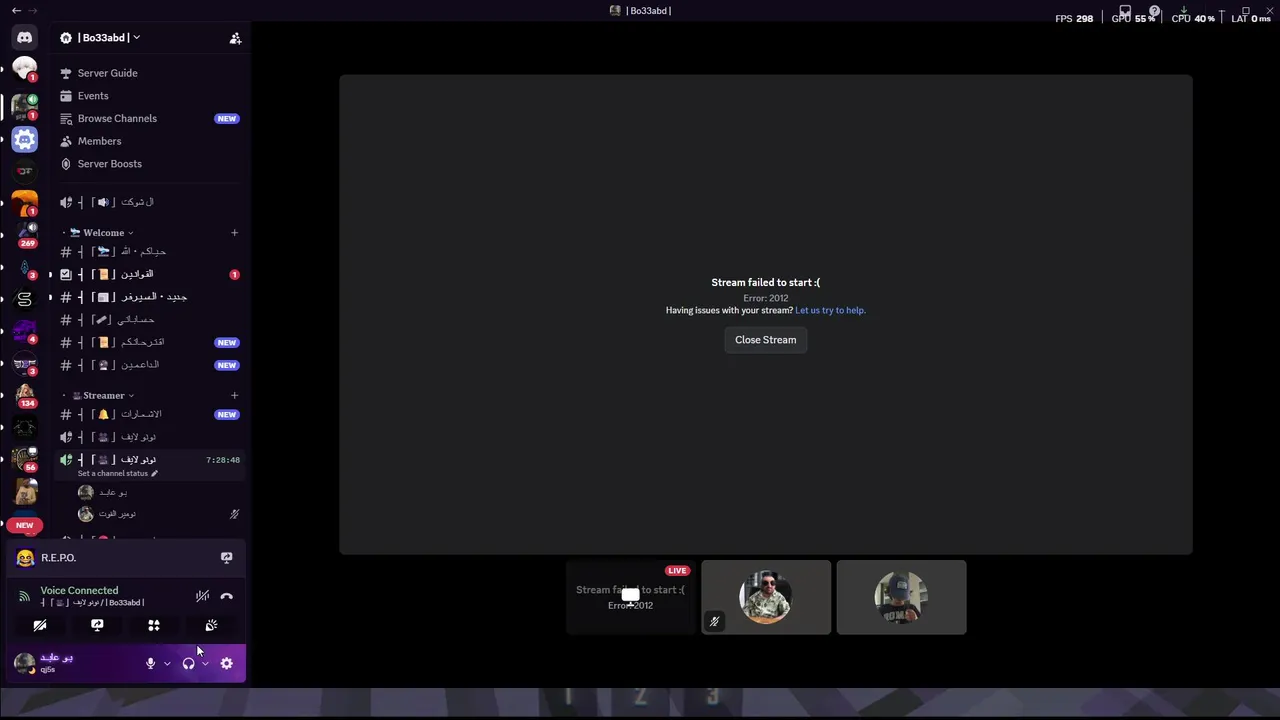This screenshot has height=720, width=1280.
Task: Open purple car server icon with badge 4
Action: 25,331
